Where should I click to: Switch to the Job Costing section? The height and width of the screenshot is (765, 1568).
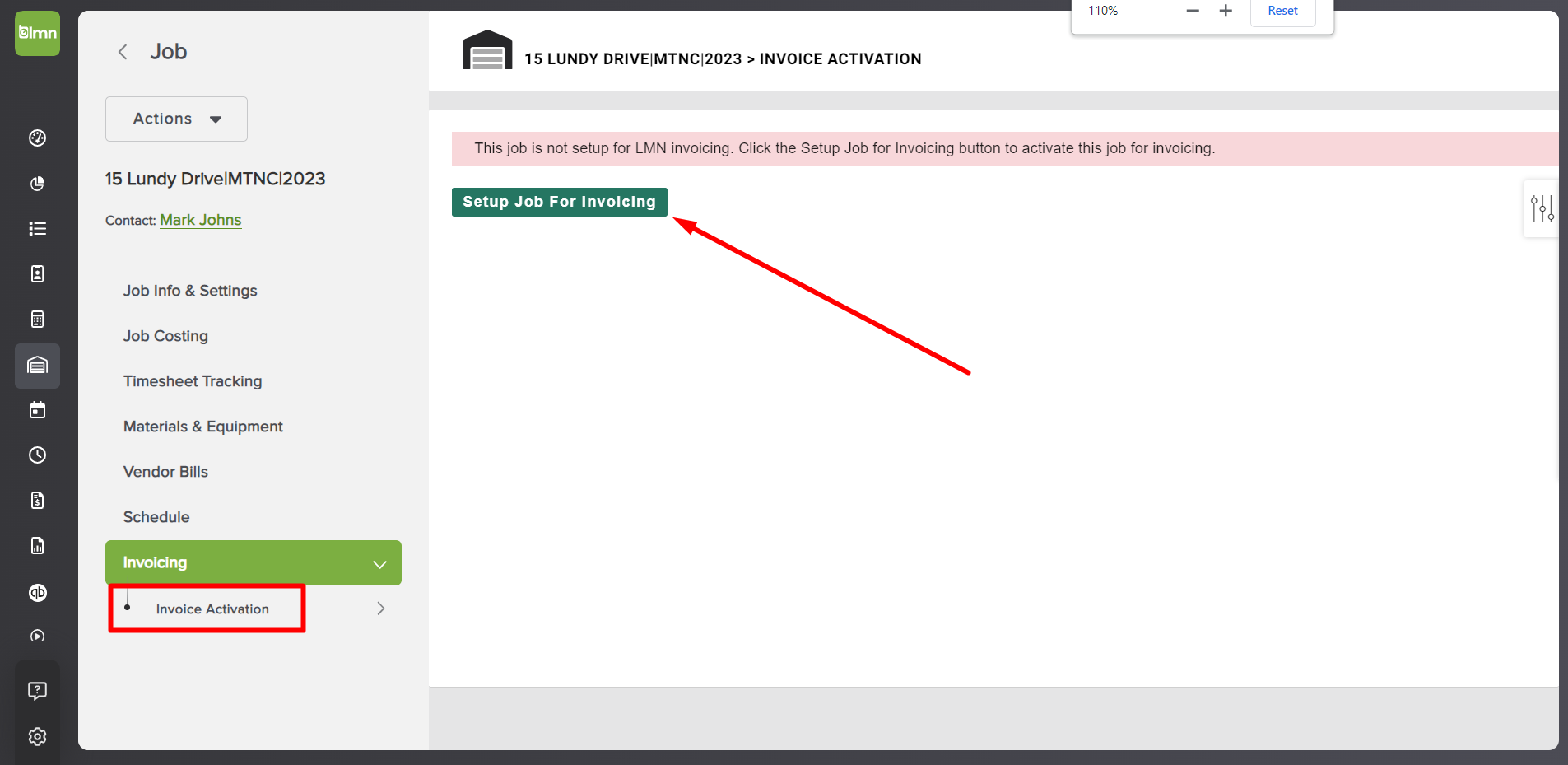(x=165, y=335)
